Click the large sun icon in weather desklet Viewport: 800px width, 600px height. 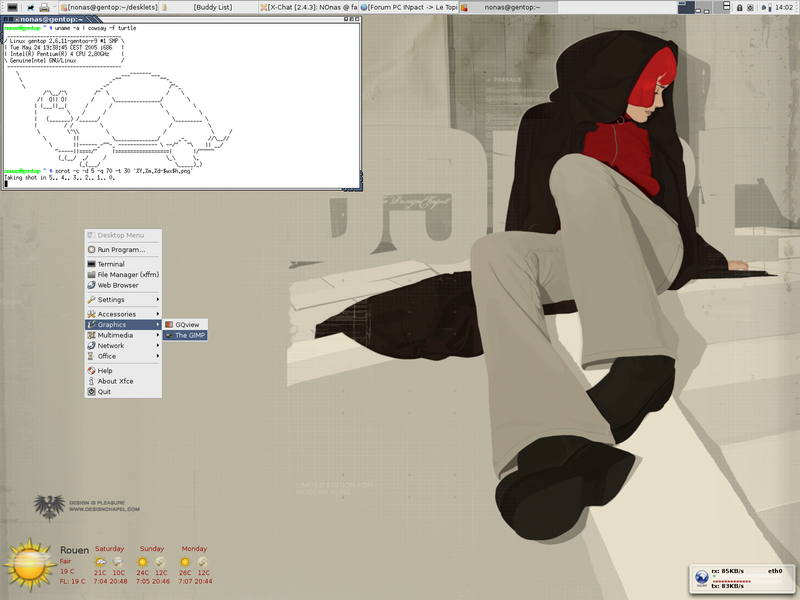click(x=30, y=565)
